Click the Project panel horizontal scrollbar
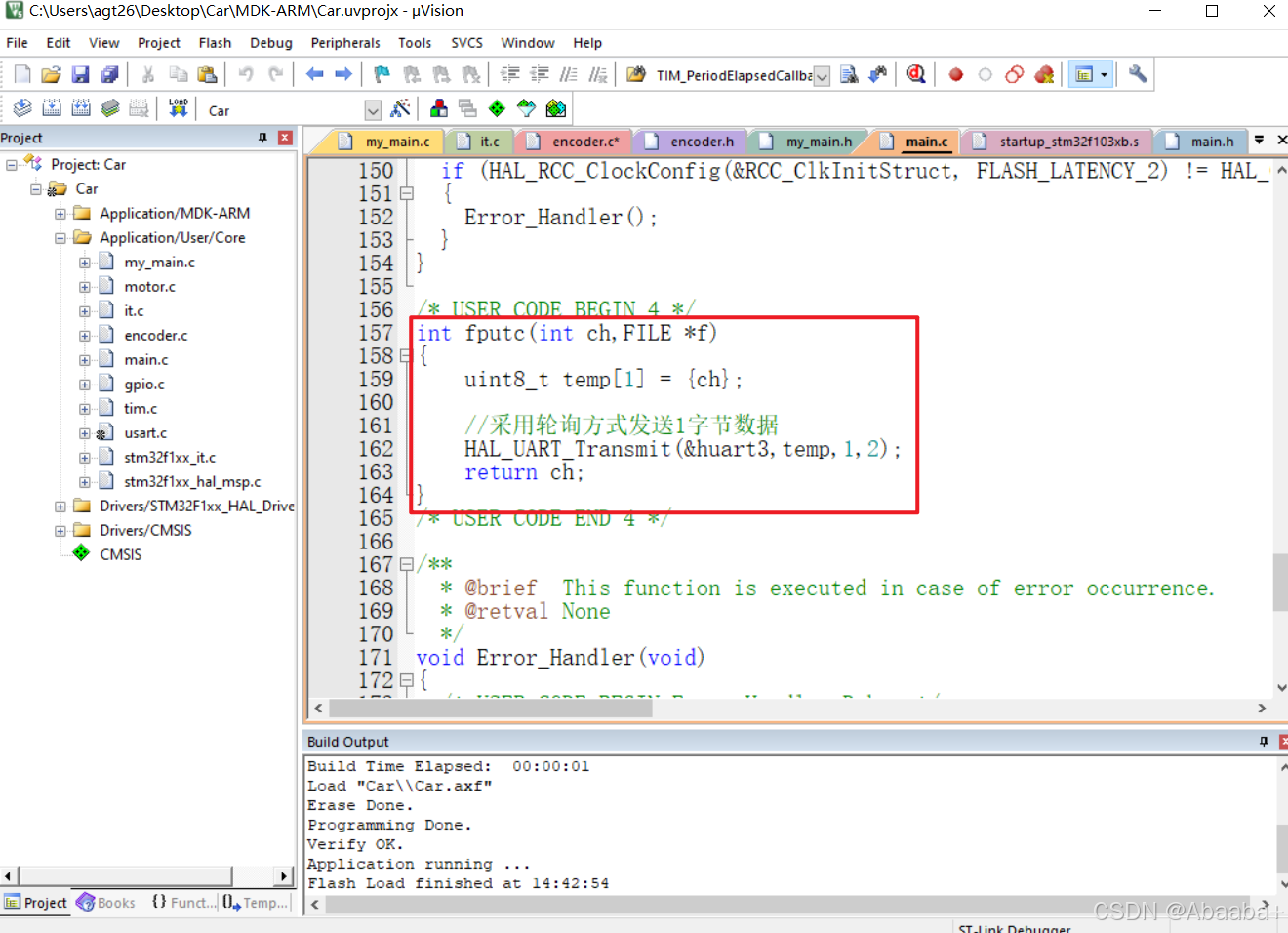1288x933 pixels. point(126,876)
